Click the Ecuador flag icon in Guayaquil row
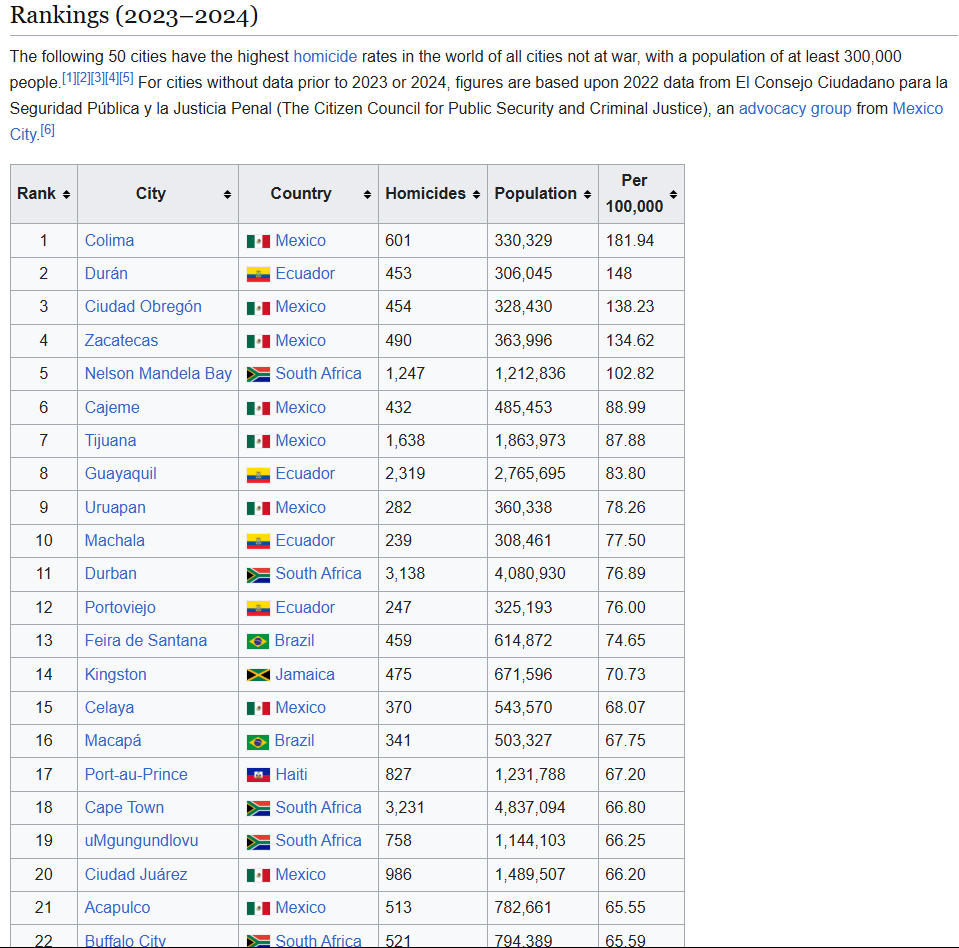The image size is (959, 948). tap(258, 474)
